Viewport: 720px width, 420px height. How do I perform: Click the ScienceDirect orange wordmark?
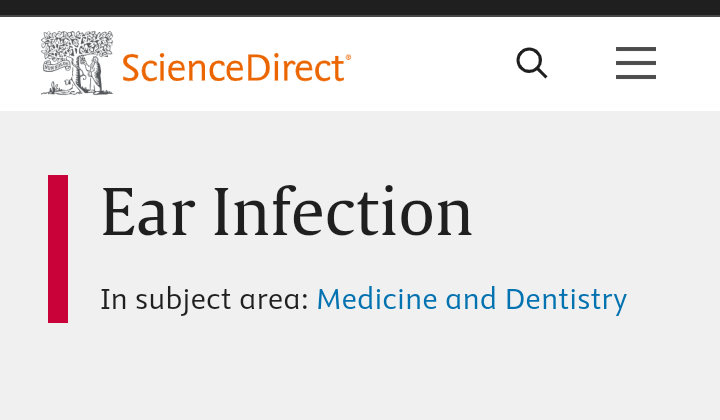[x=233, y=68]
